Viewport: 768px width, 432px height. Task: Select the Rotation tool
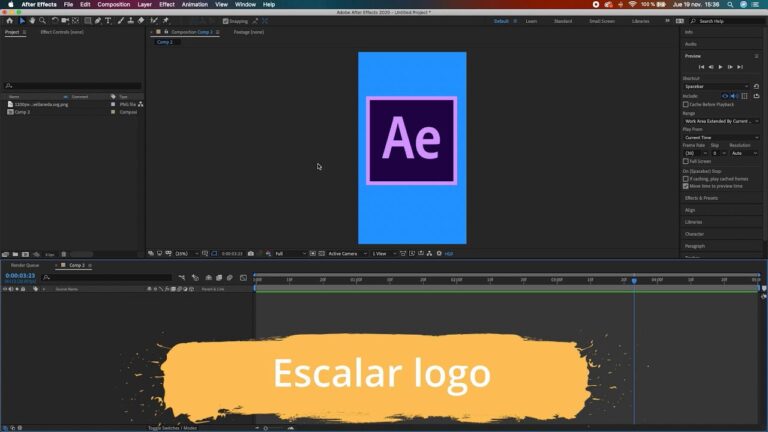pyautogui.click(x=55, y=21)
